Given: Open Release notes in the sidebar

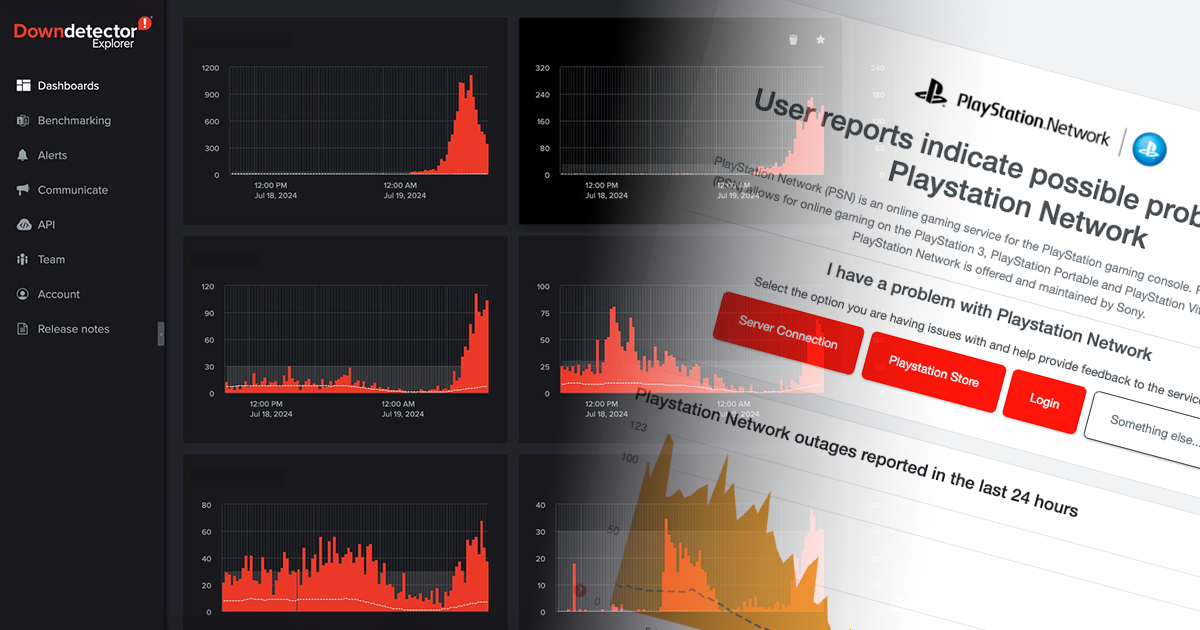Looking at the screenshot, I should 73,329.
